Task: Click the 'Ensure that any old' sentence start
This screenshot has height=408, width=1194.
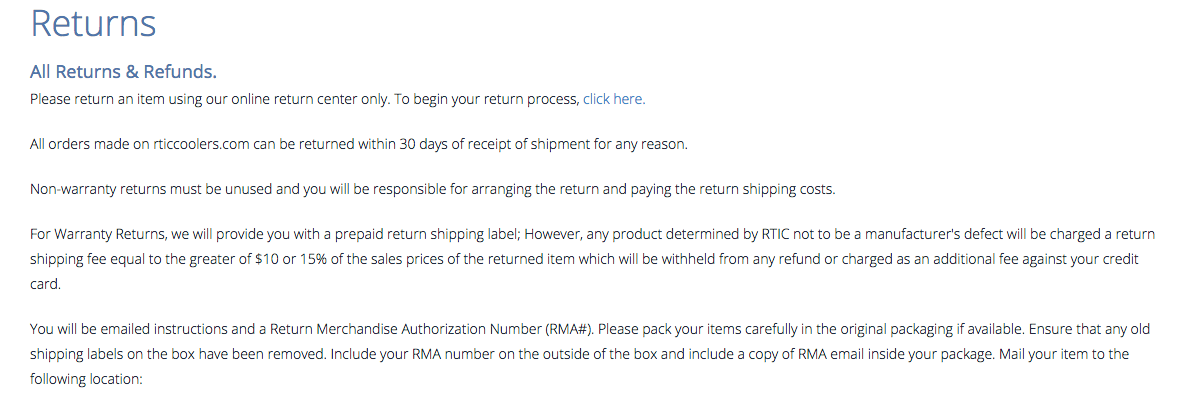Action: pyautogui.click(x=1089, y=330)
